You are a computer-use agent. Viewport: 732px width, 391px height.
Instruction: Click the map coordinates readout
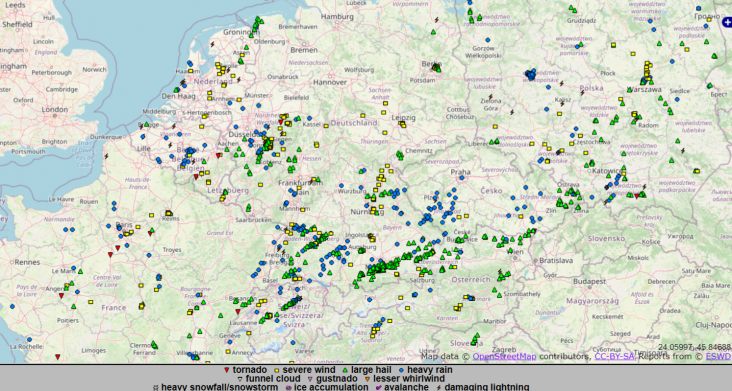[x=694, y=347]
